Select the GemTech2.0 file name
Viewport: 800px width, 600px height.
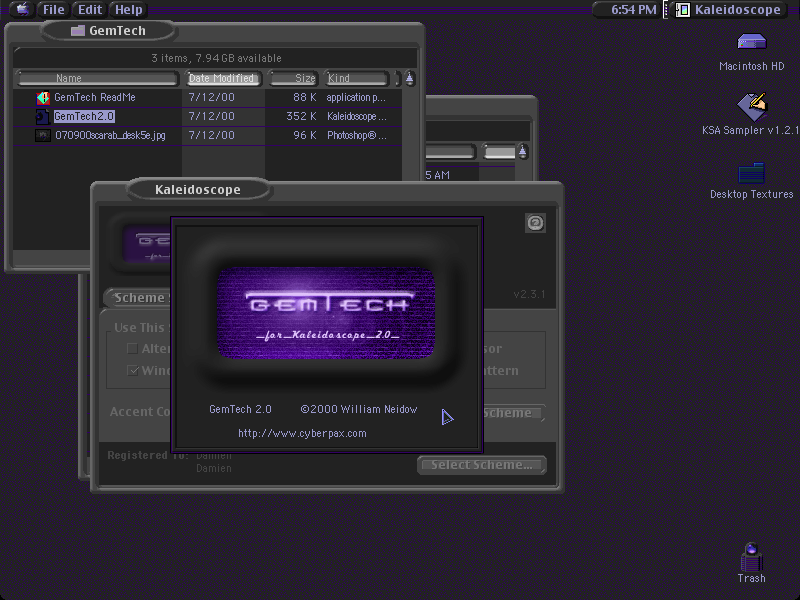[84, 116]
